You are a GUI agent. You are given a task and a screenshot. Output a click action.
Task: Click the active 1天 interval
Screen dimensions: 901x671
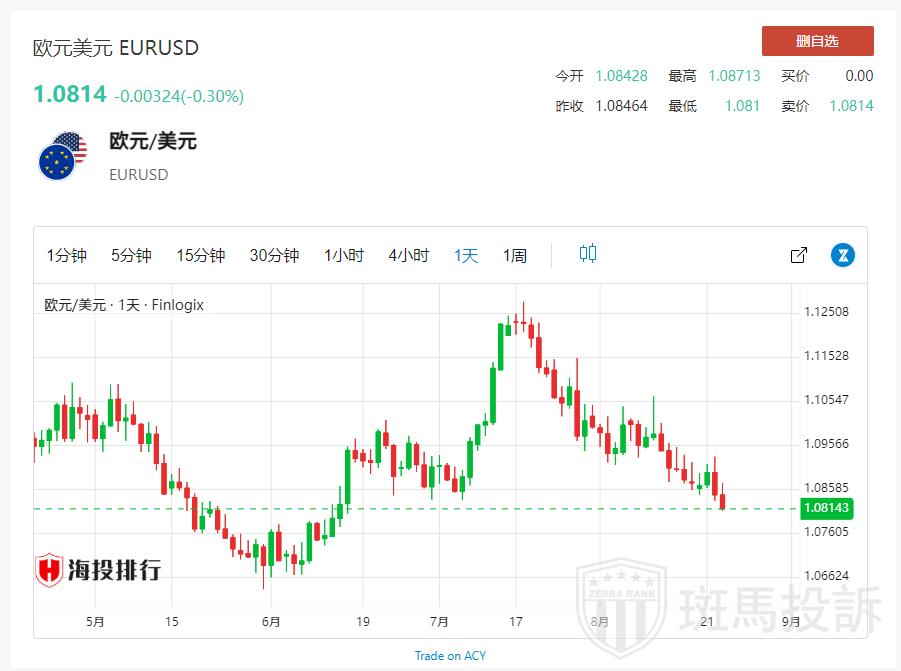tap(466, 256)
